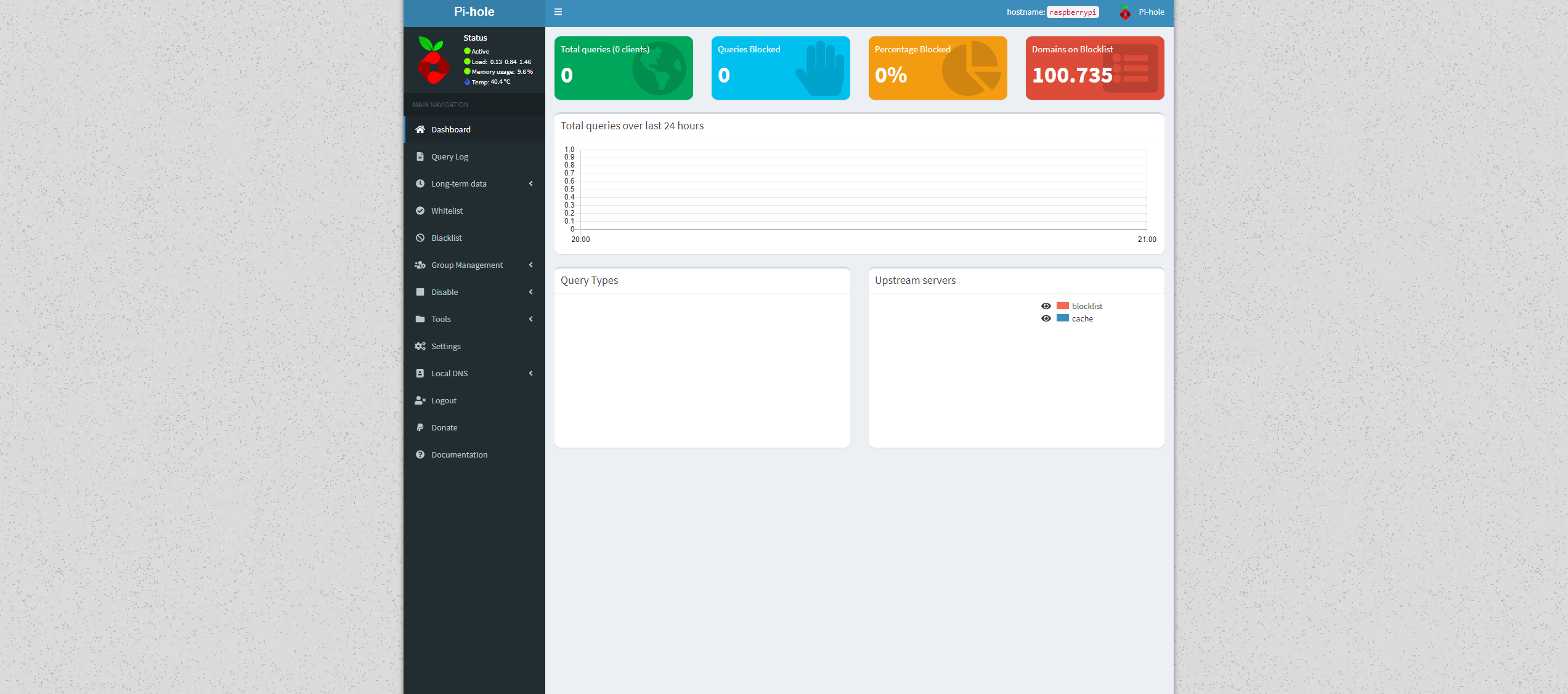
Task: Click the blue cache color swatch
Action: click(1063, 318)
